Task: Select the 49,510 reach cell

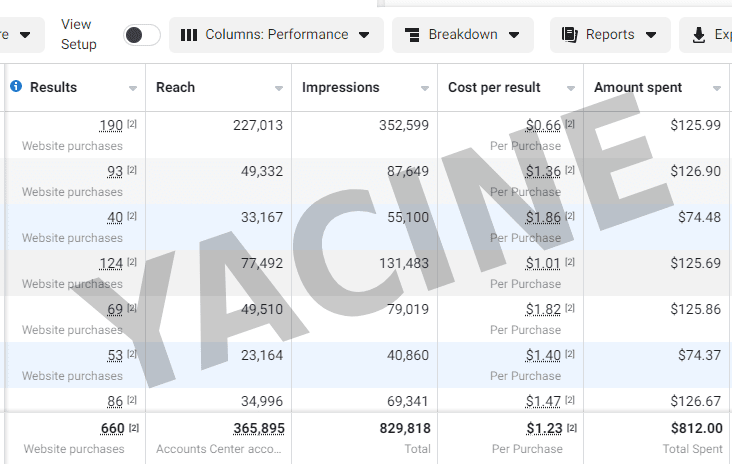Action: (x=262, y=309)
